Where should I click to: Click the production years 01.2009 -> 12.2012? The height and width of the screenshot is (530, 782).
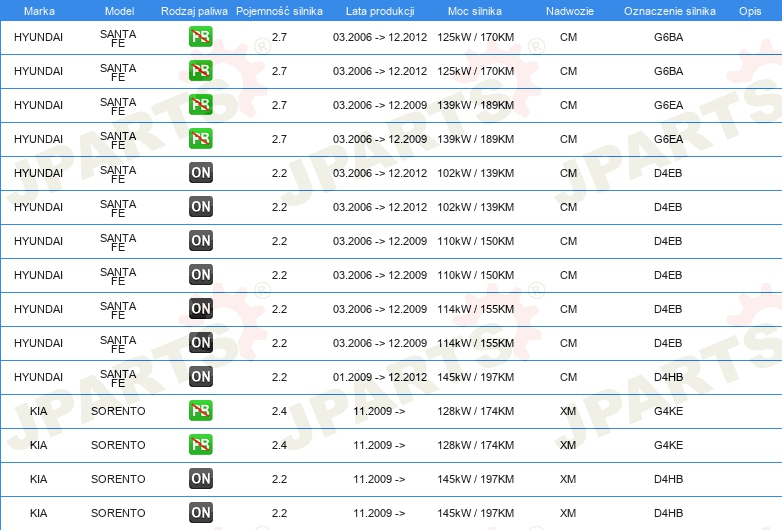click(x=380, y=377)
